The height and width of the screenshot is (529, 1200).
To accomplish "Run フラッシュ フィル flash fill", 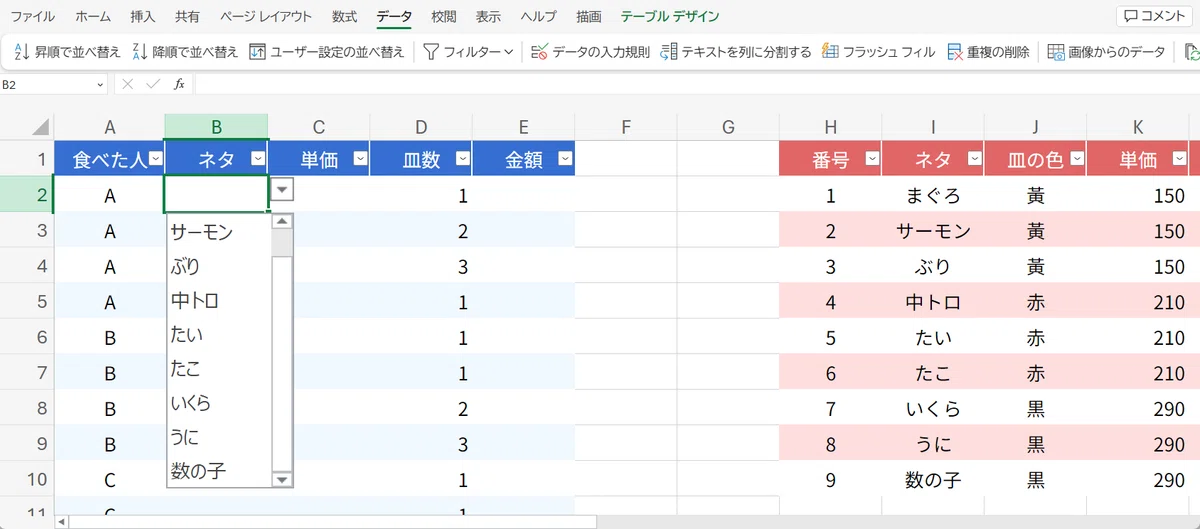I will pyautogui.click(x=878, y=52).
